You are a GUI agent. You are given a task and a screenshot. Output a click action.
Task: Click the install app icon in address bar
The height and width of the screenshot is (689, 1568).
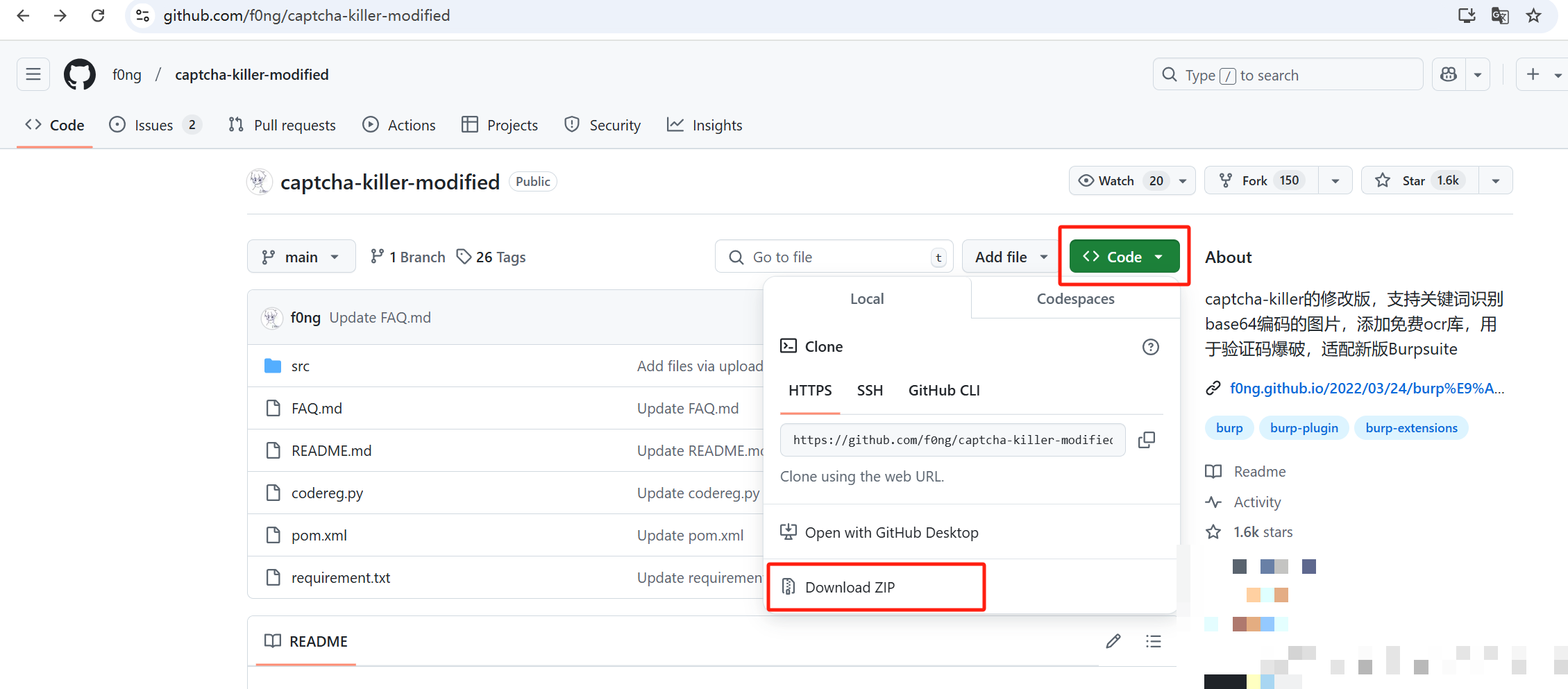(x=1467, y=15)
